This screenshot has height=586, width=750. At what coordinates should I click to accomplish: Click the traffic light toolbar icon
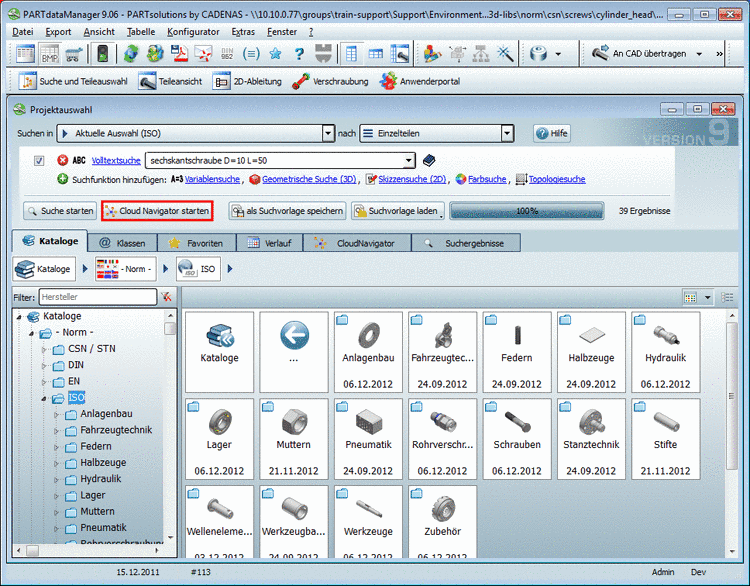(x=103, y=54)
